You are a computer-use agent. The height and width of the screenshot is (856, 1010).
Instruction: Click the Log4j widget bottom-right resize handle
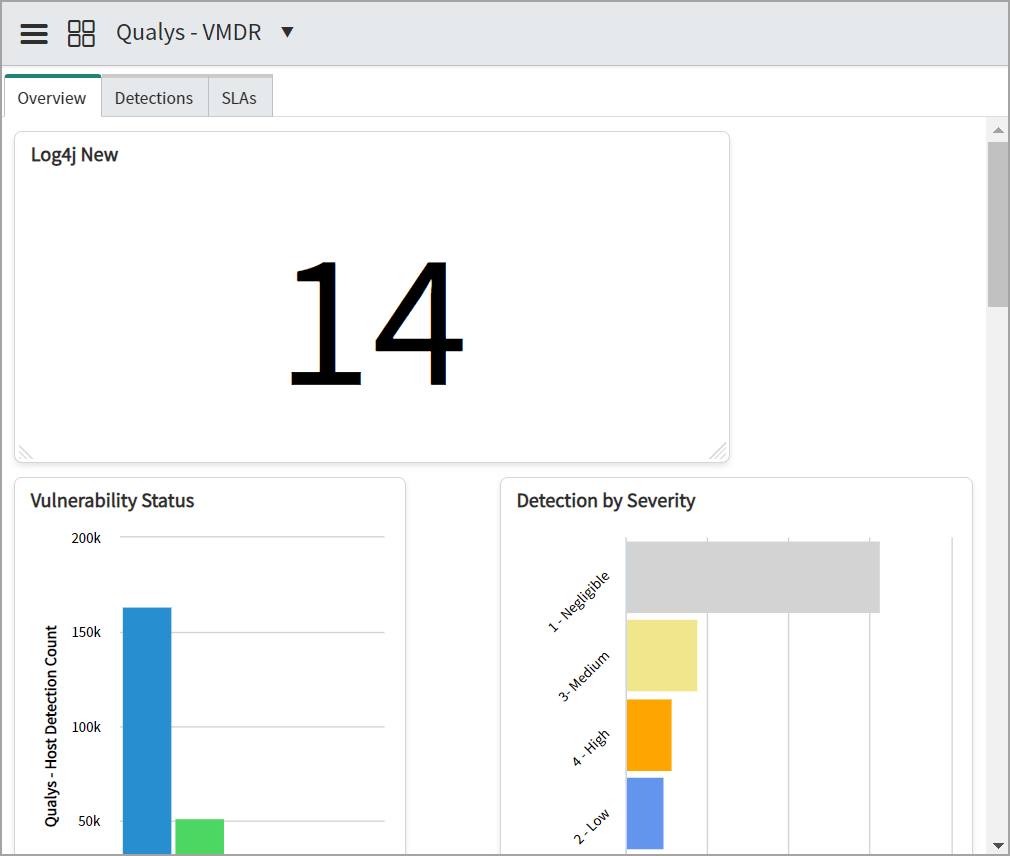click(718, 451)
